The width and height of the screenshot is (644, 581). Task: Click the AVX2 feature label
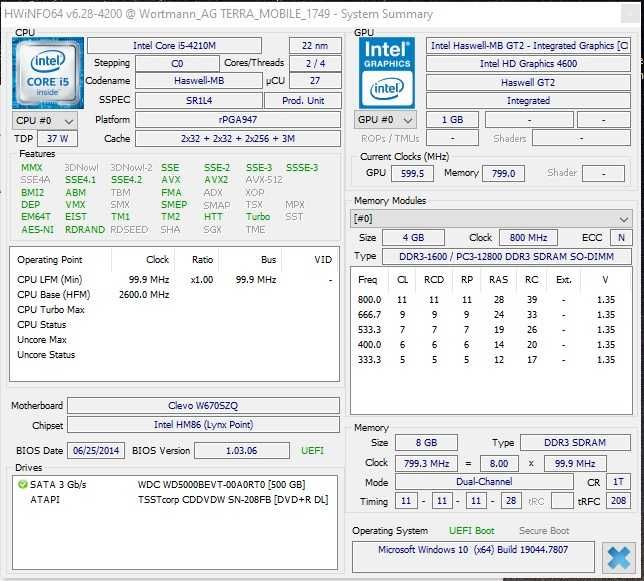216,180
